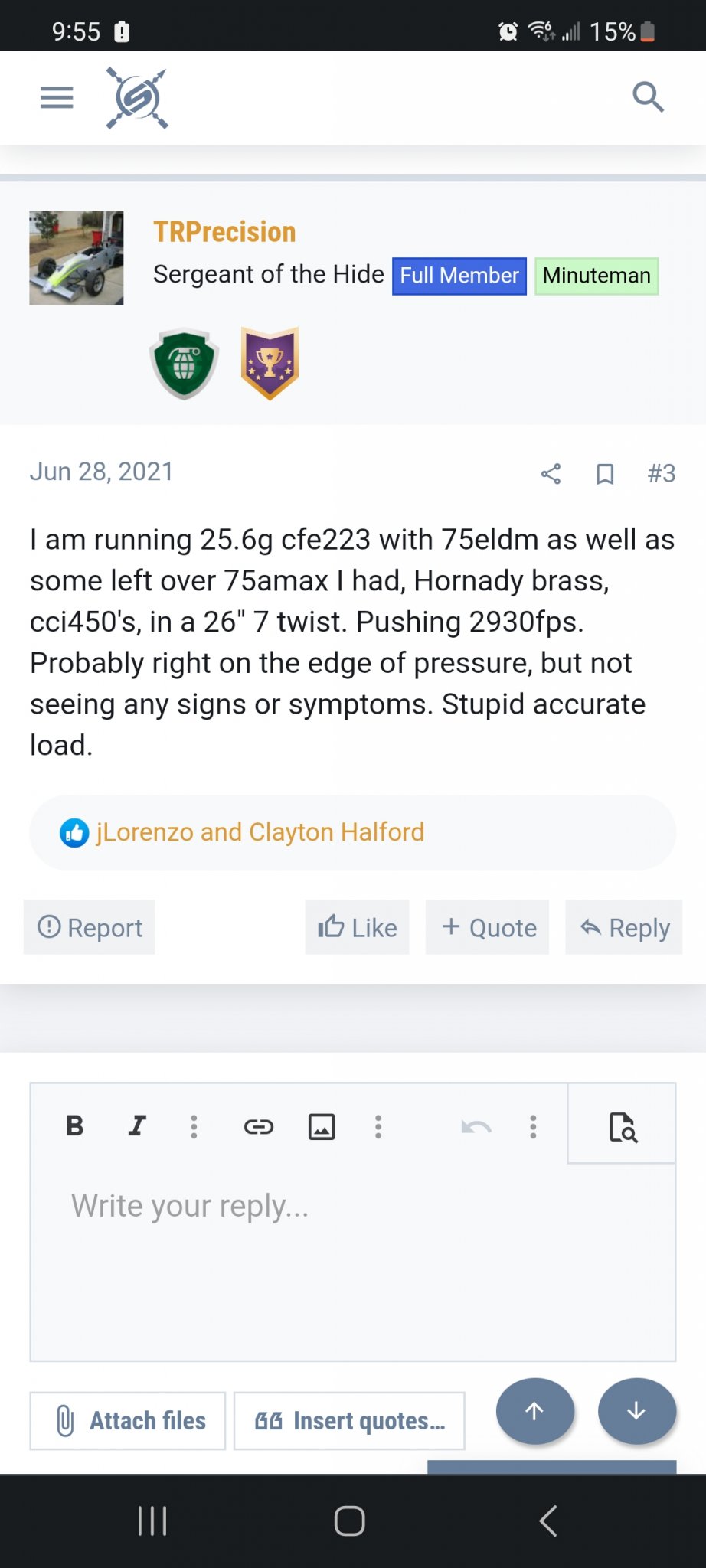Expand more text formatting options
Viewport: 706px width, 1568px height.
pos(194,1126)
